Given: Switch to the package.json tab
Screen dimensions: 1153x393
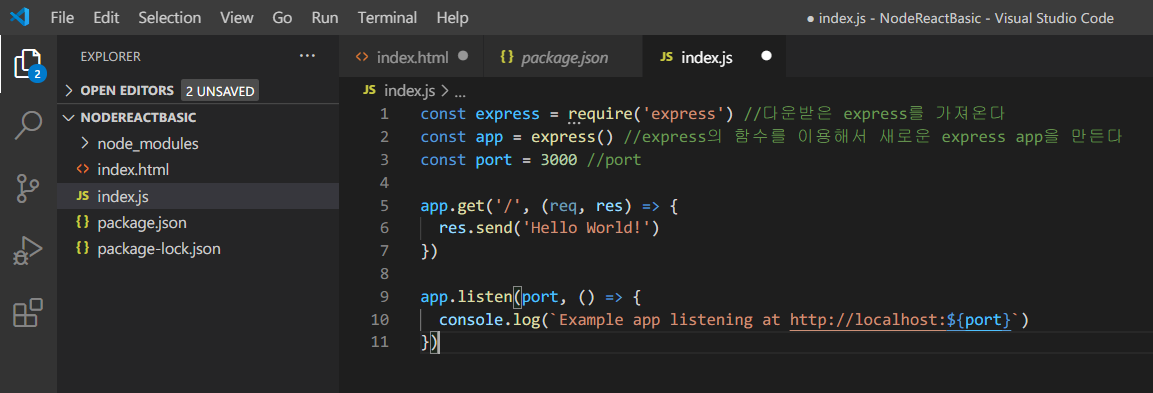Looking at the screenshot, I should pyautogui.click(x=563, y=57).
